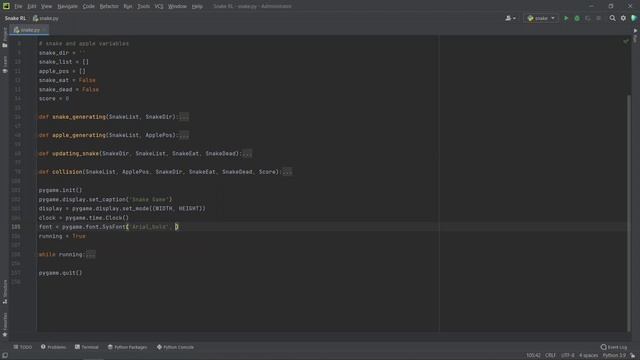Click the read-only lock icon in status bar
Viewport: 640px width, 360px height.
pos(633,356)
